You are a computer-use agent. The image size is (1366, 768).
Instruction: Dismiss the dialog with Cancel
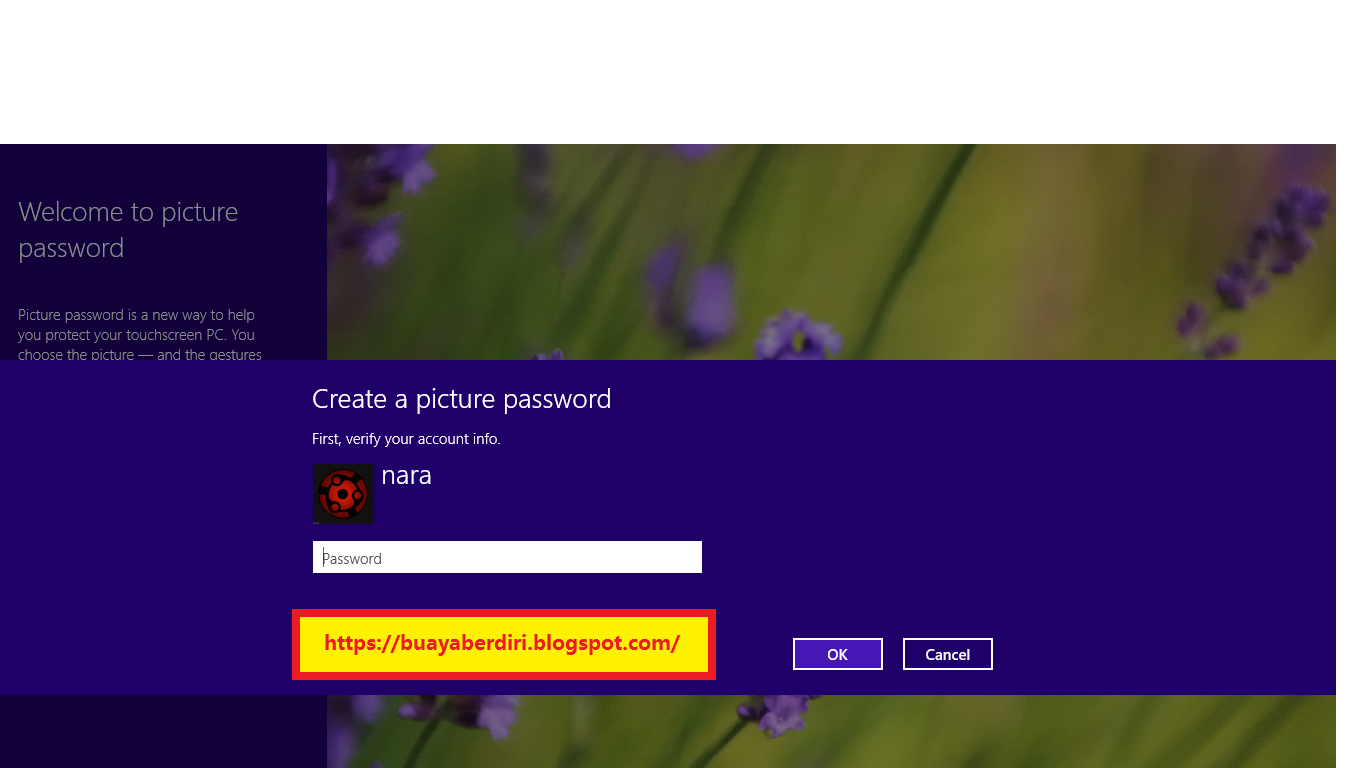(x=948, y=654)
